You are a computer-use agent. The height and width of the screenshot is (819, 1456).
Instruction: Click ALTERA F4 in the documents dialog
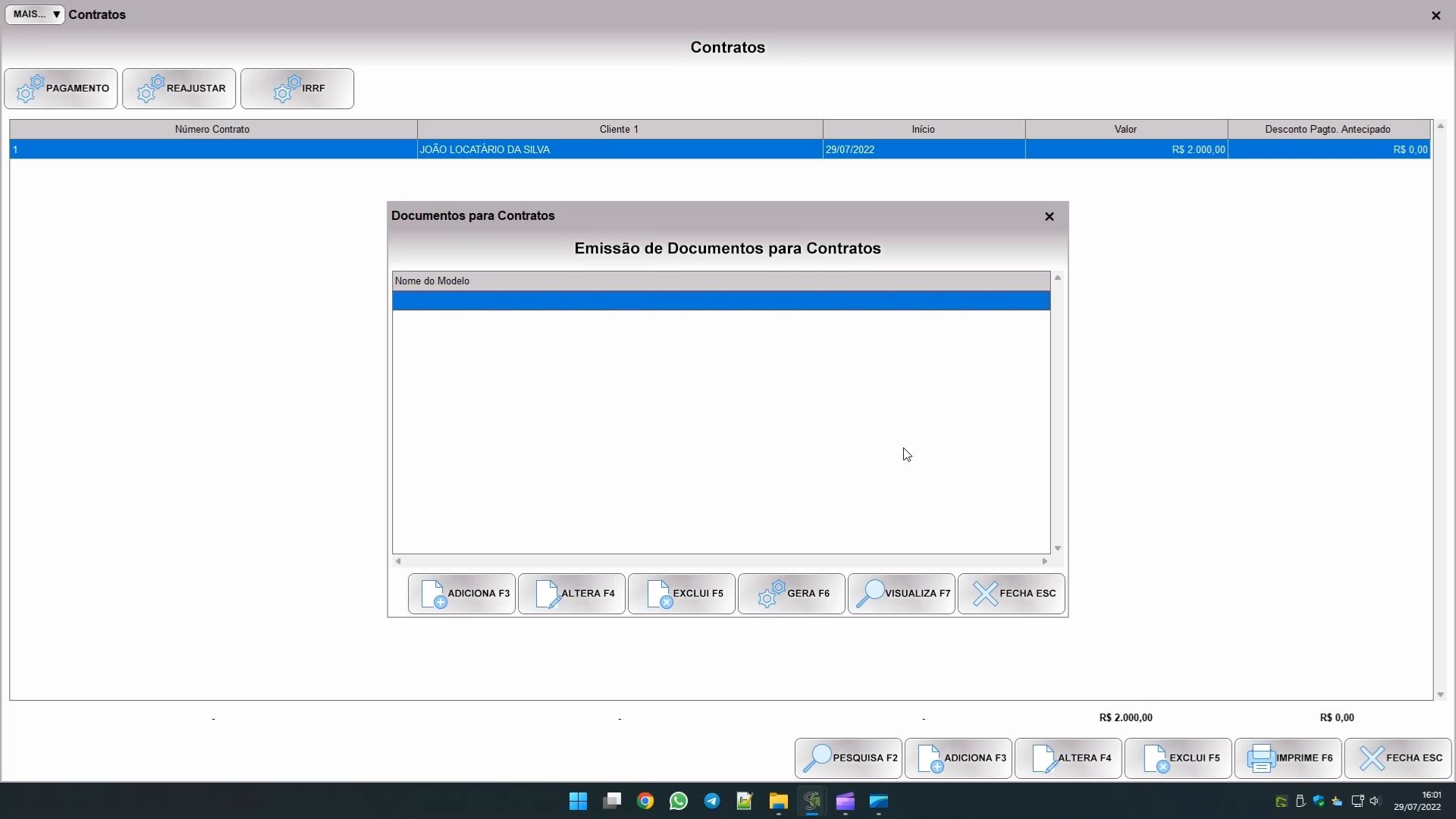(x=571, y=594)
